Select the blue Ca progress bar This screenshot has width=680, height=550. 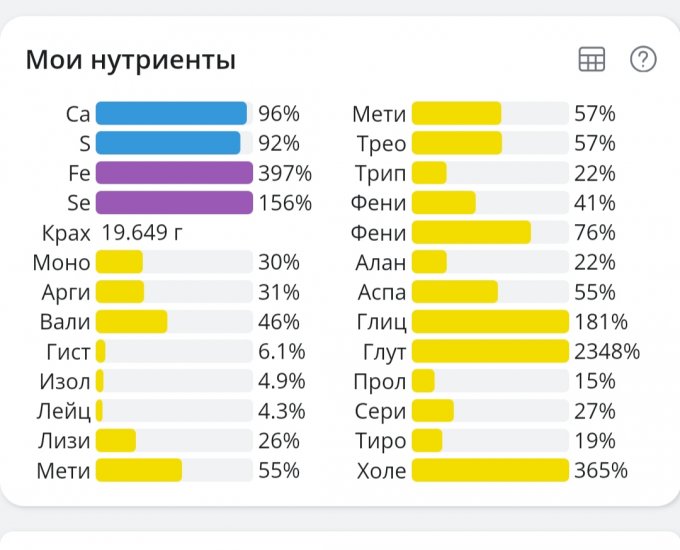coord(172,114)
